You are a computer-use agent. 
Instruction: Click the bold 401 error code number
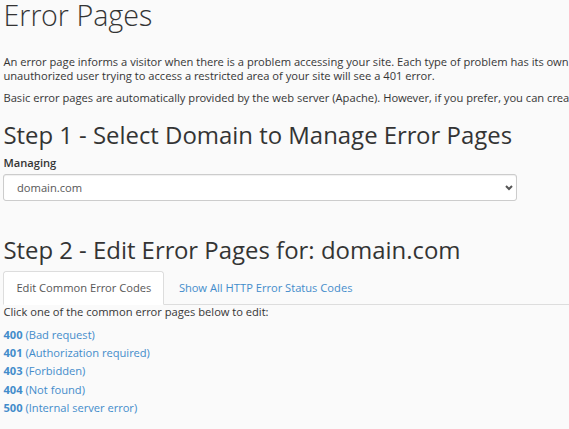[13, 353]
